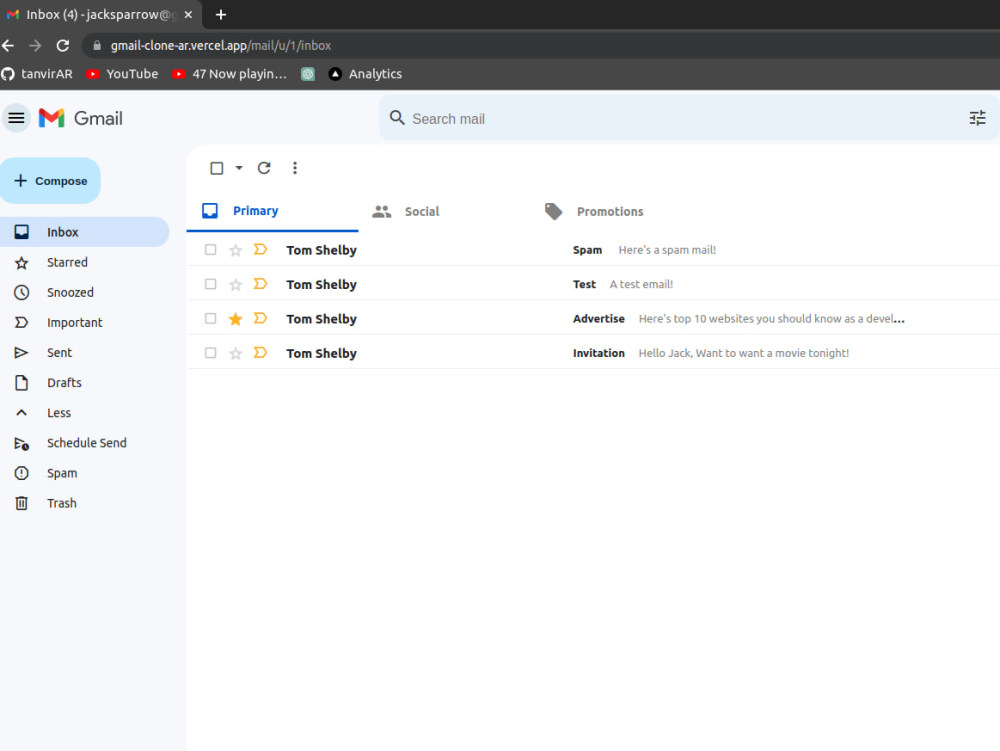The width and height of the screenshot is (1000, 751).
Task: Refresh the mail list
Action: tap(264, 168)
